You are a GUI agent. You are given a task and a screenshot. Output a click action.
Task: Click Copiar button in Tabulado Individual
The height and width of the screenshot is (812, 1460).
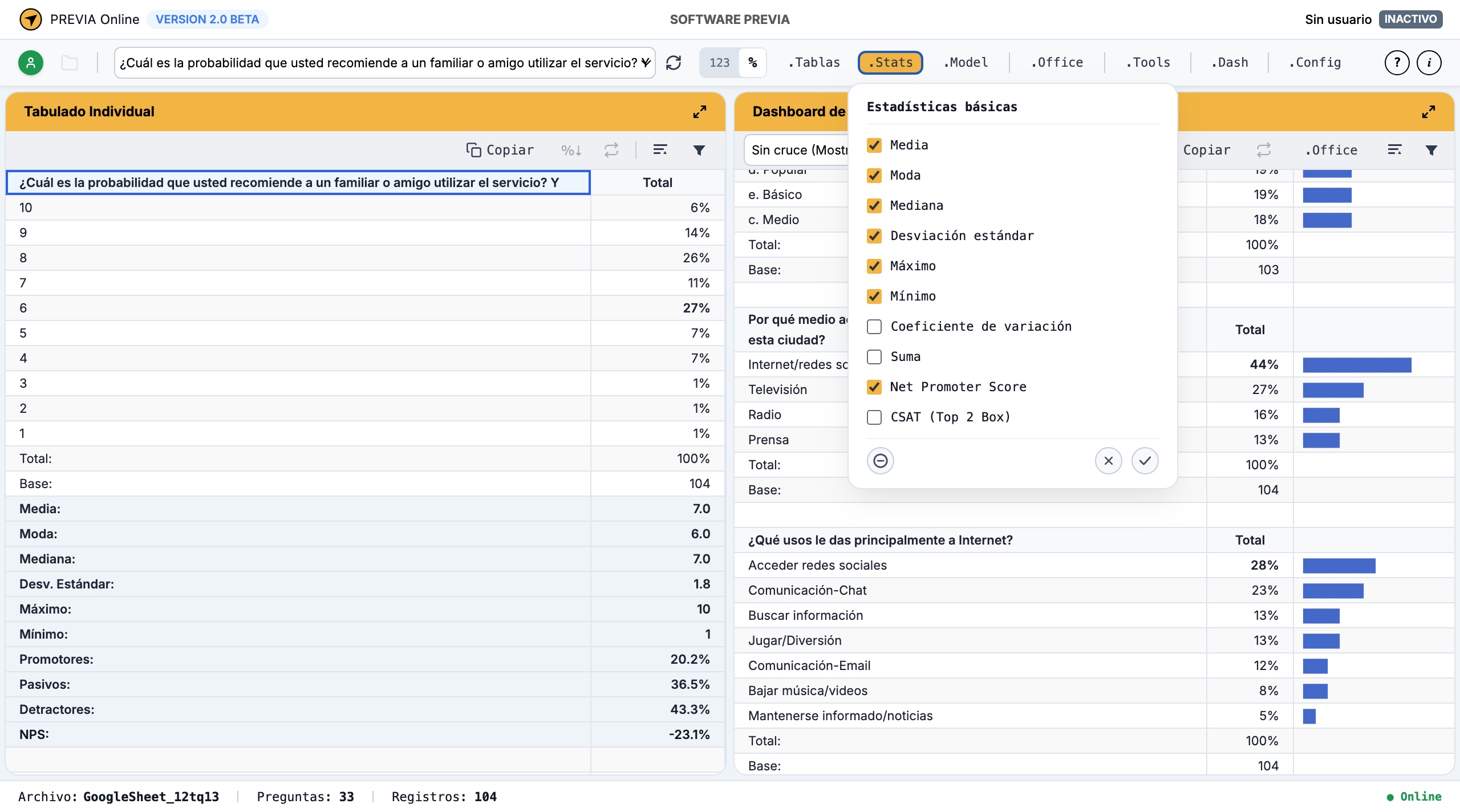pos(500,150)
